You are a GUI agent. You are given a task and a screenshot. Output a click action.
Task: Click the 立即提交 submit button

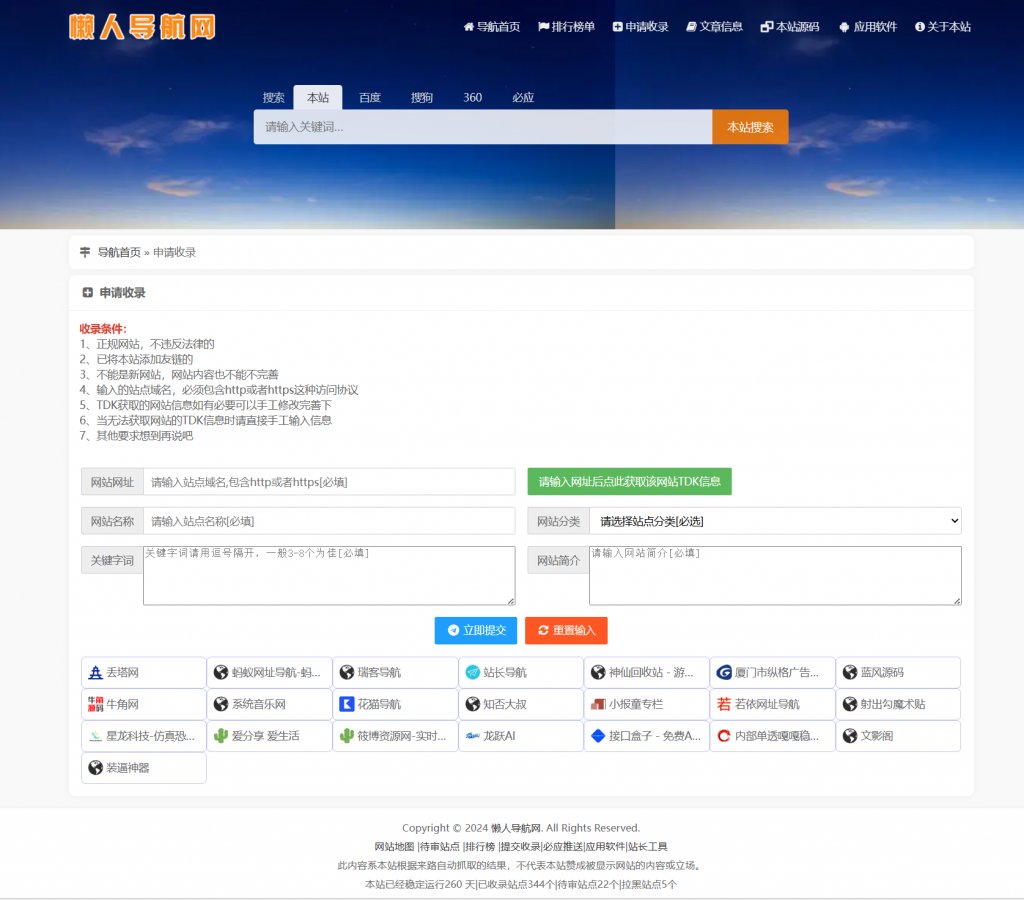tap(475, 630)
